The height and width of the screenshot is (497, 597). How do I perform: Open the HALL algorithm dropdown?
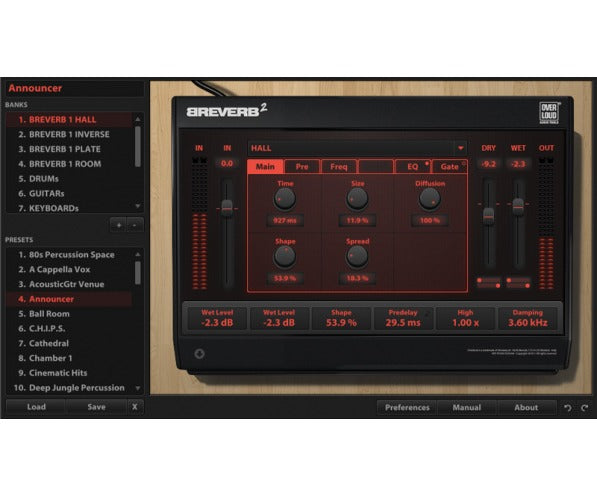460,148
